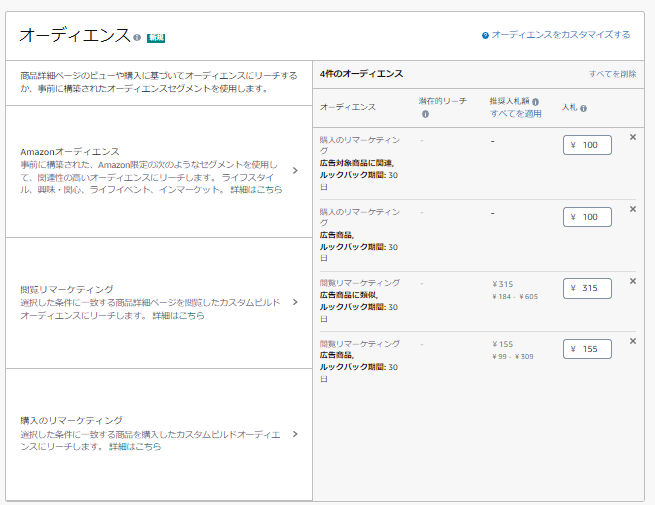Click the suggested bid ¥315 value
655x505 pixels.
pyautogui.click(x=503, y=284)
